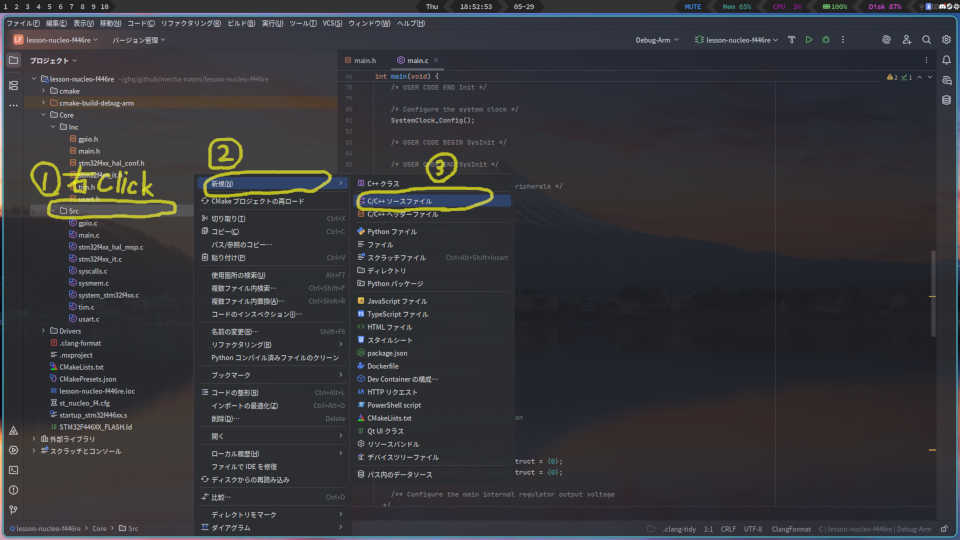960x540 pixels.
Task: Click the editor vertical scrollbar
Action: click(932, 294)
